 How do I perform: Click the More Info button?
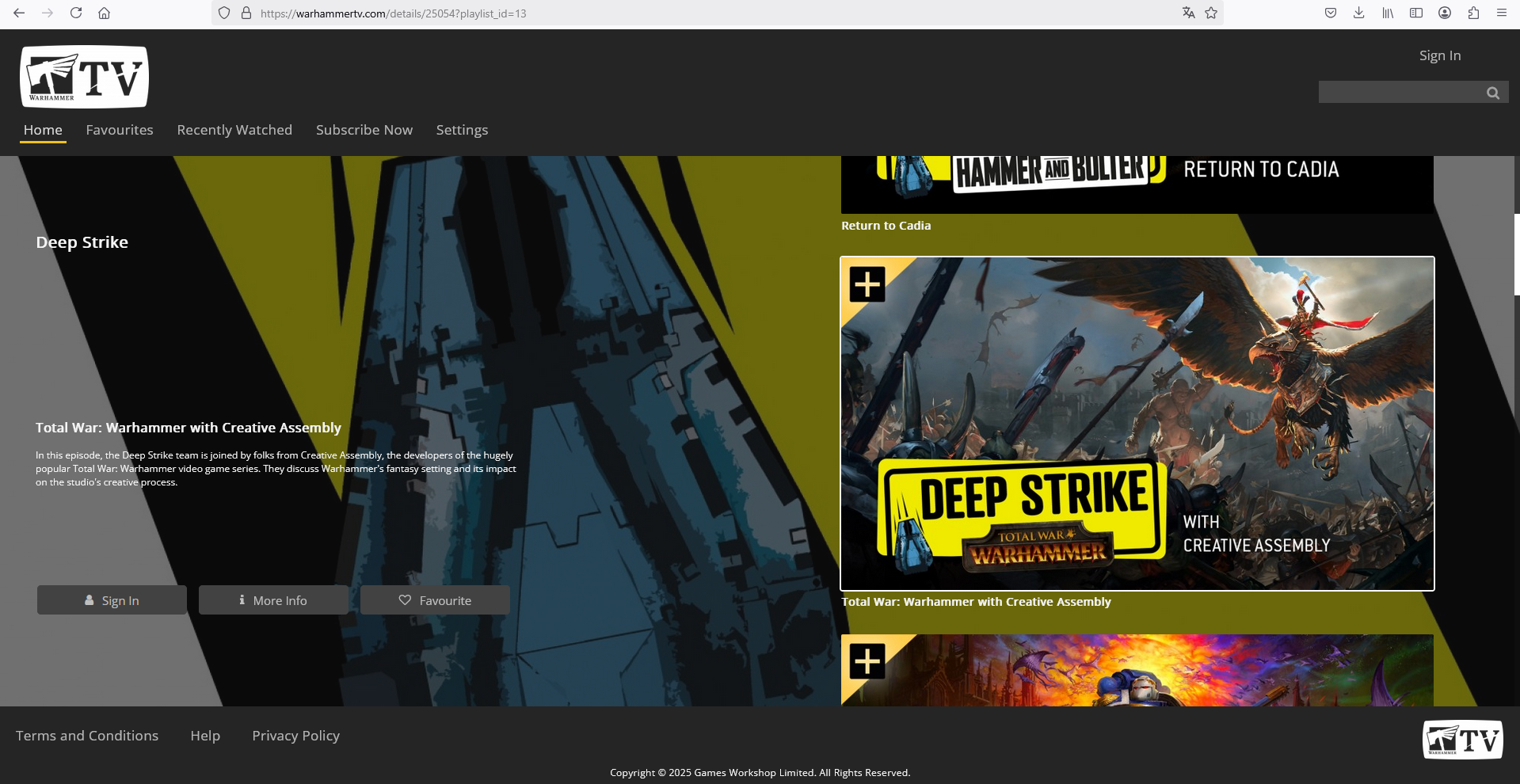273,600
